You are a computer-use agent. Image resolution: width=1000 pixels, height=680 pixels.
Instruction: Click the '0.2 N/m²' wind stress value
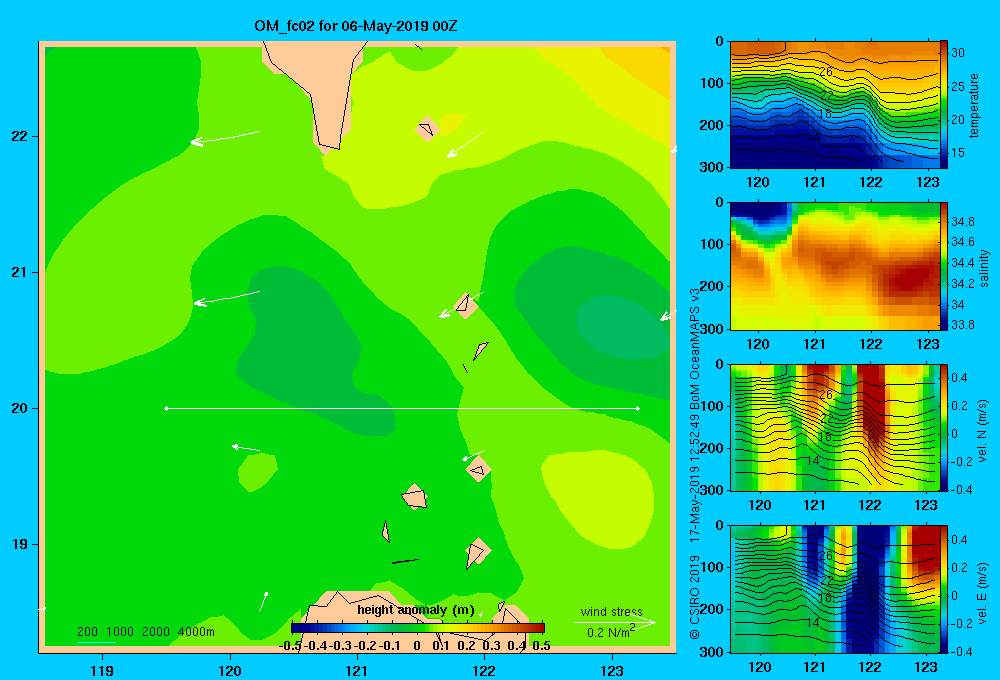coord(610,632)
